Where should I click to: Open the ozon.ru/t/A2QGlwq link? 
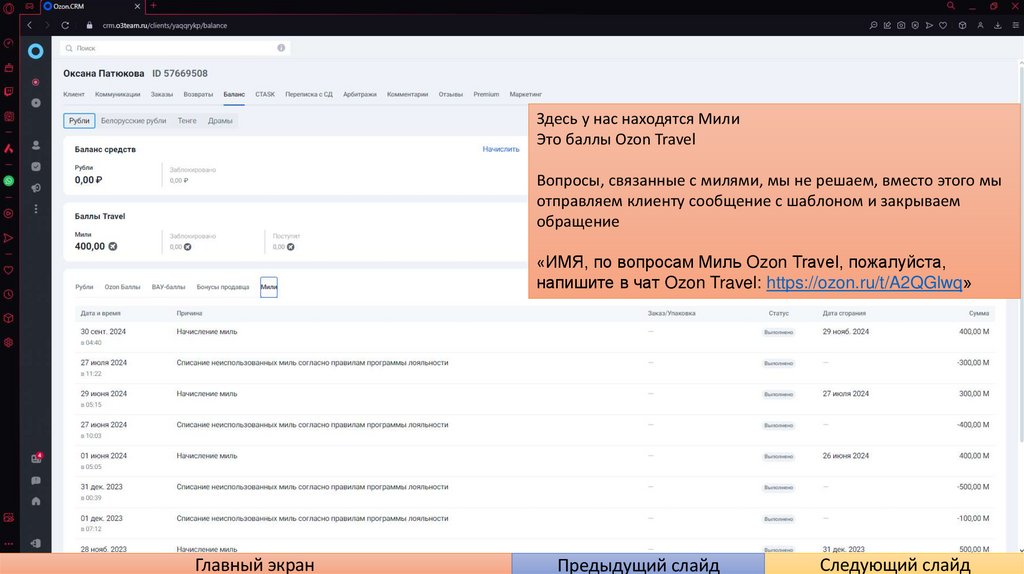click(864, 282)
